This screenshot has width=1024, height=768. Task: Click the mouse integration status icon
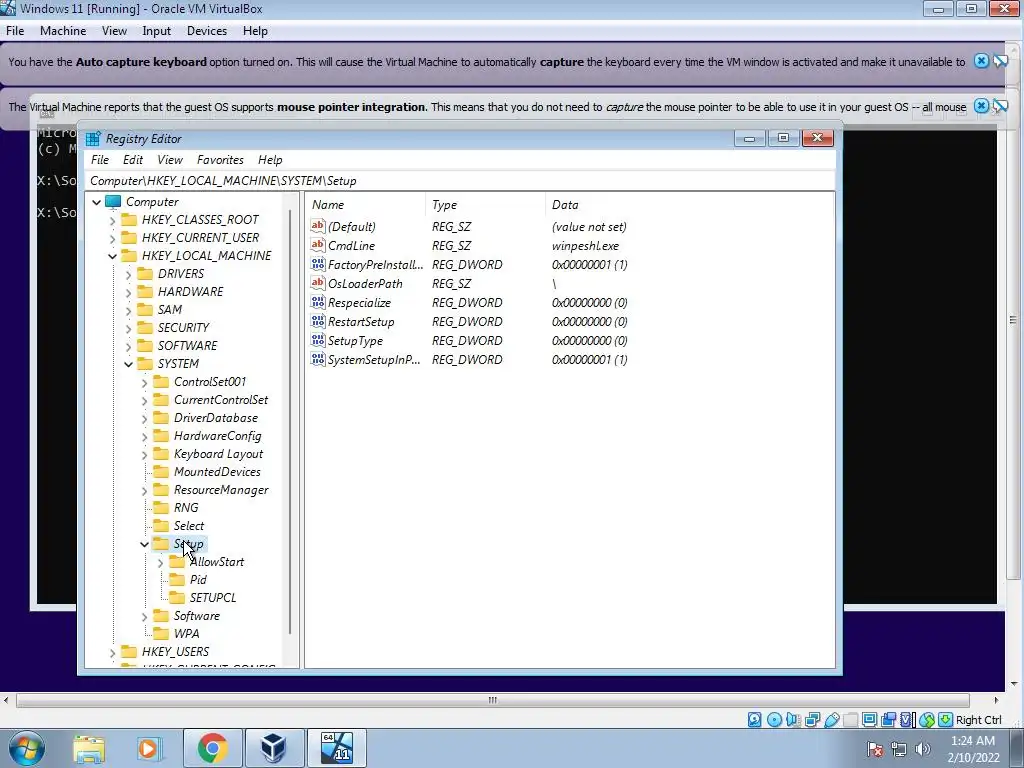click(x=926, y=720)
